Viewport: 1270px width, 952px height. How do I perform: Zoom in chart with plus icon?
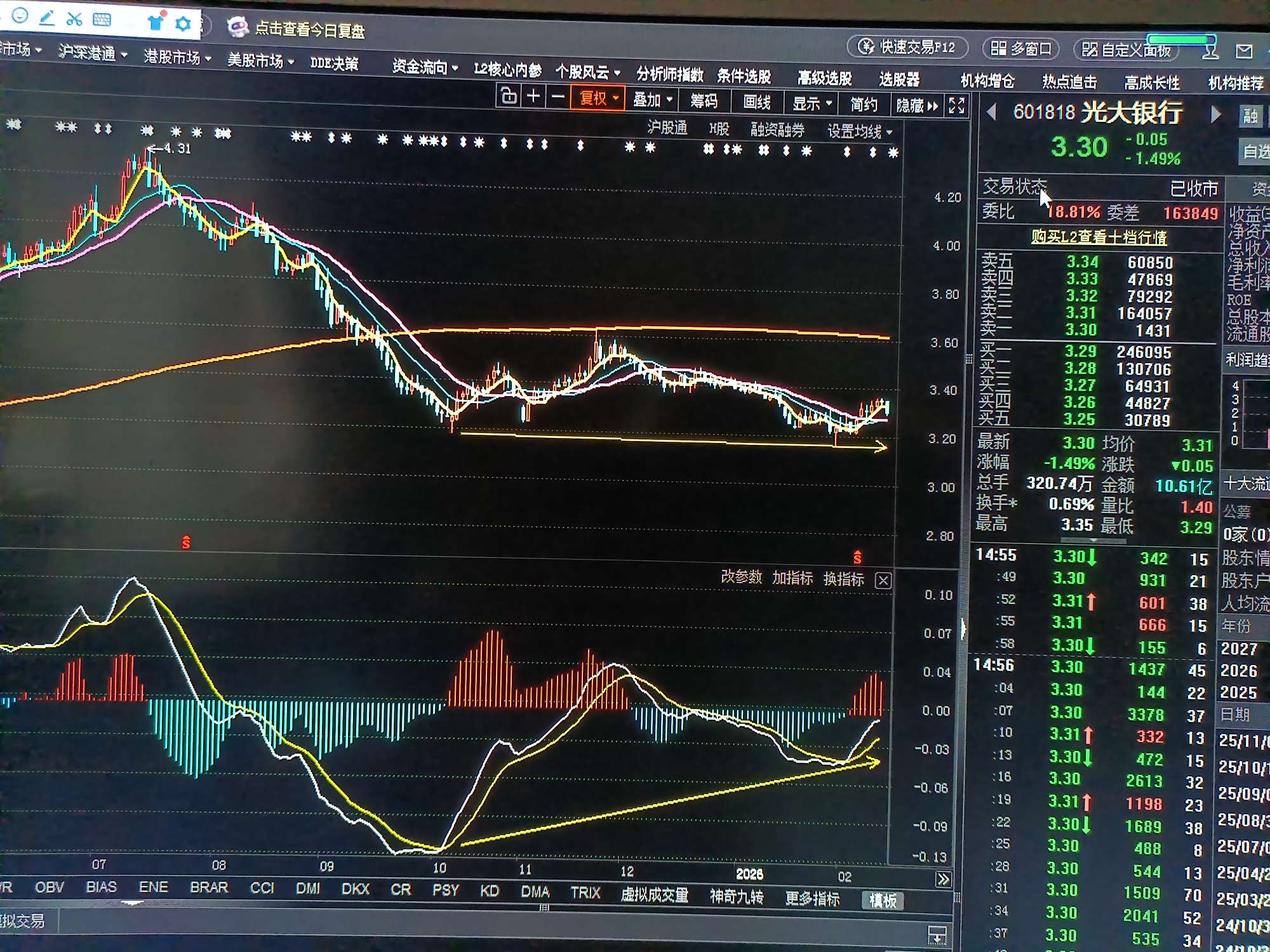[533, 96]
